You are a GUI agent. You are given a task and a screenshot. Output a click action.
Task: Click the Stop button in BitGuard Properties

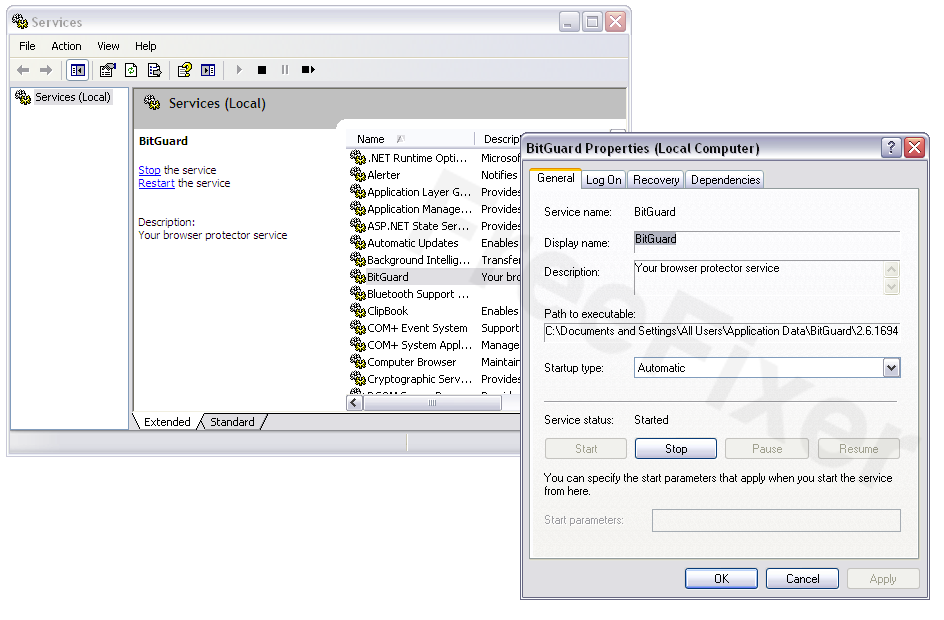pos(675,448)
